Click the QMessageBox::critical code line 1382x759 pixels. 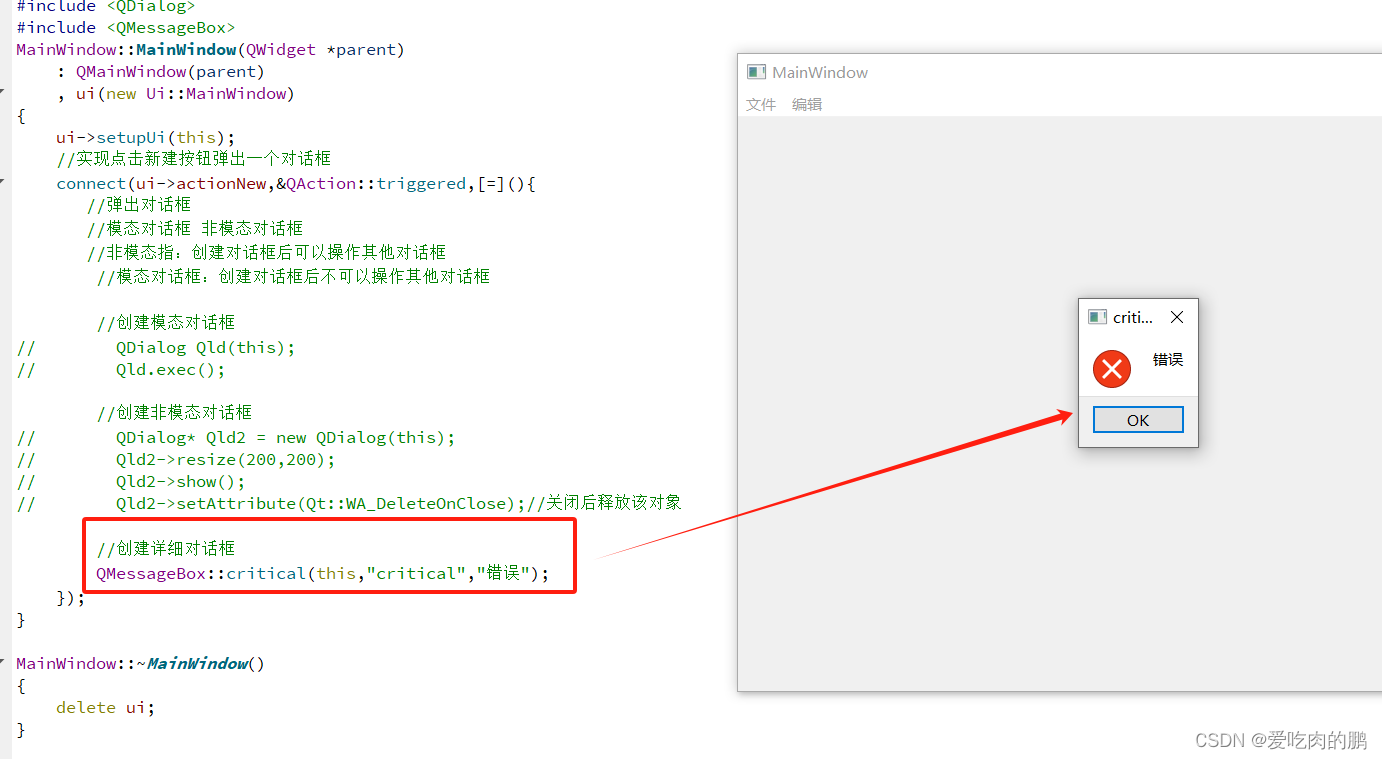pyautogui.click(x=323, y=573)
